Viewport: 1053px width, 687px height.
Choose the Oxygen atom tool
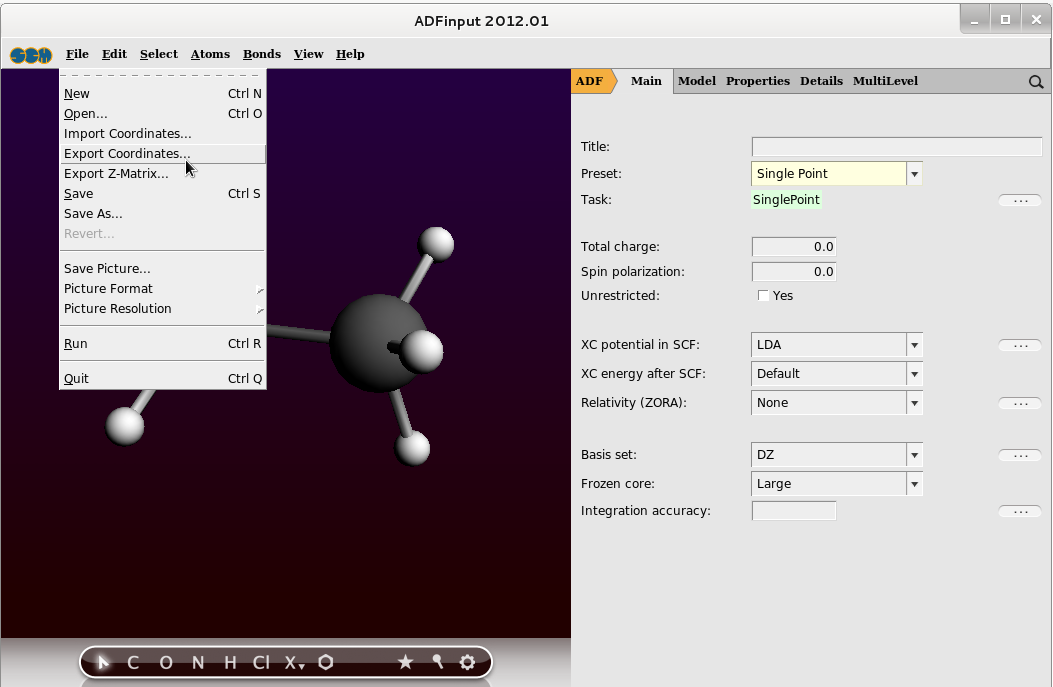coord(165,662)
